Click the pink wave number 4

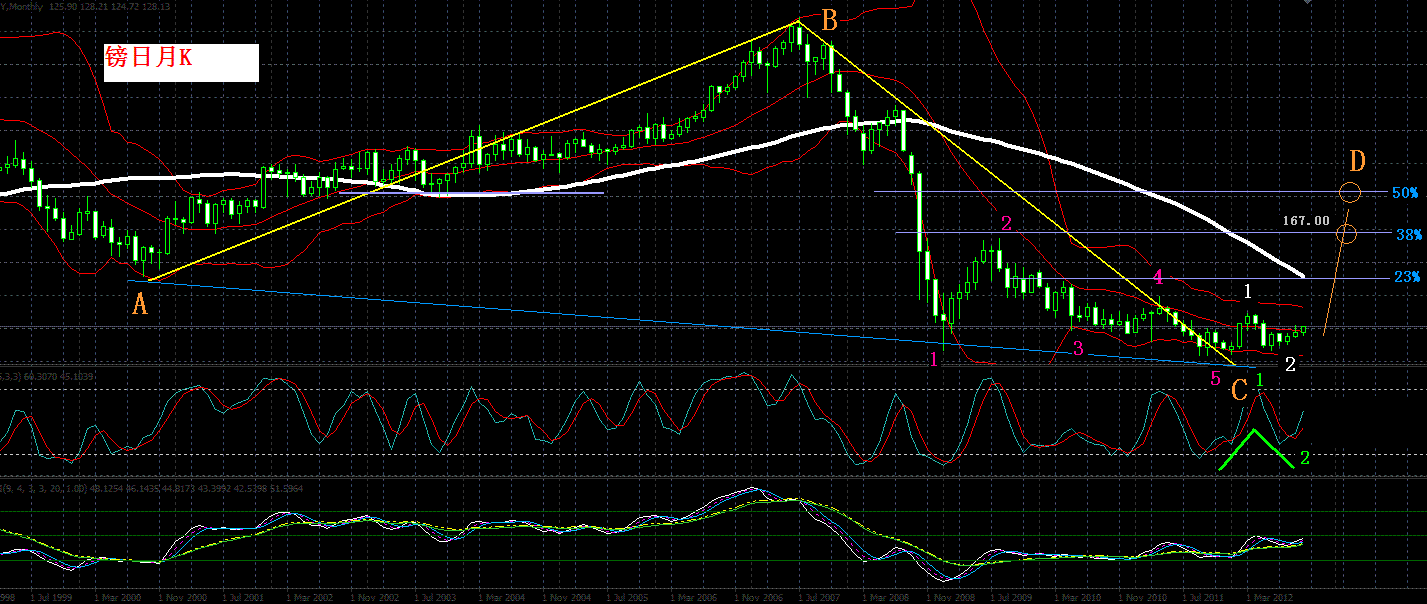[x=1157, y=277]
